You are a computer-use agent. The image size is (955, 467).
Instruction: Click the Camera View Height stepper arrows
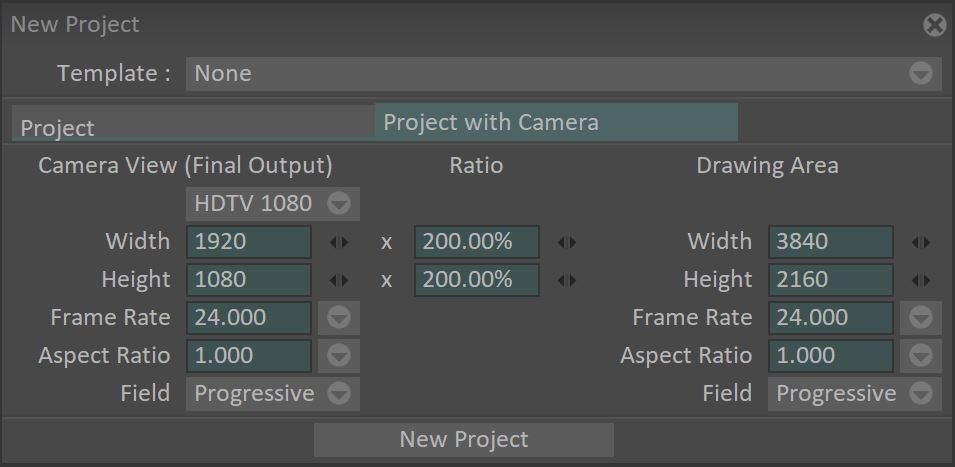coord(339,280)
